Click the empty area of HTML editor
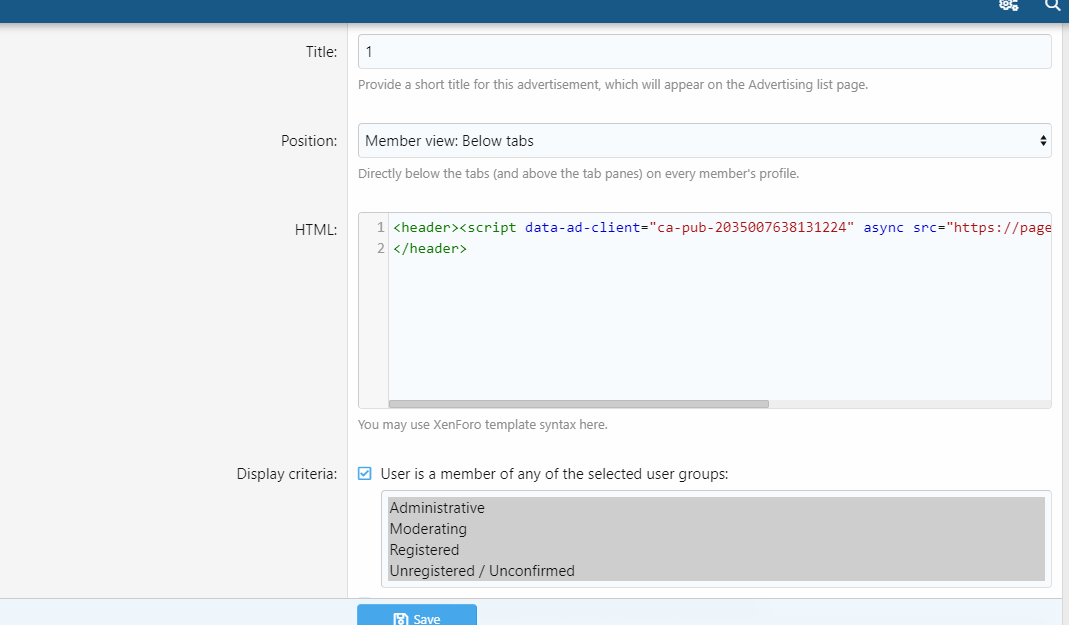 [720, 330]
